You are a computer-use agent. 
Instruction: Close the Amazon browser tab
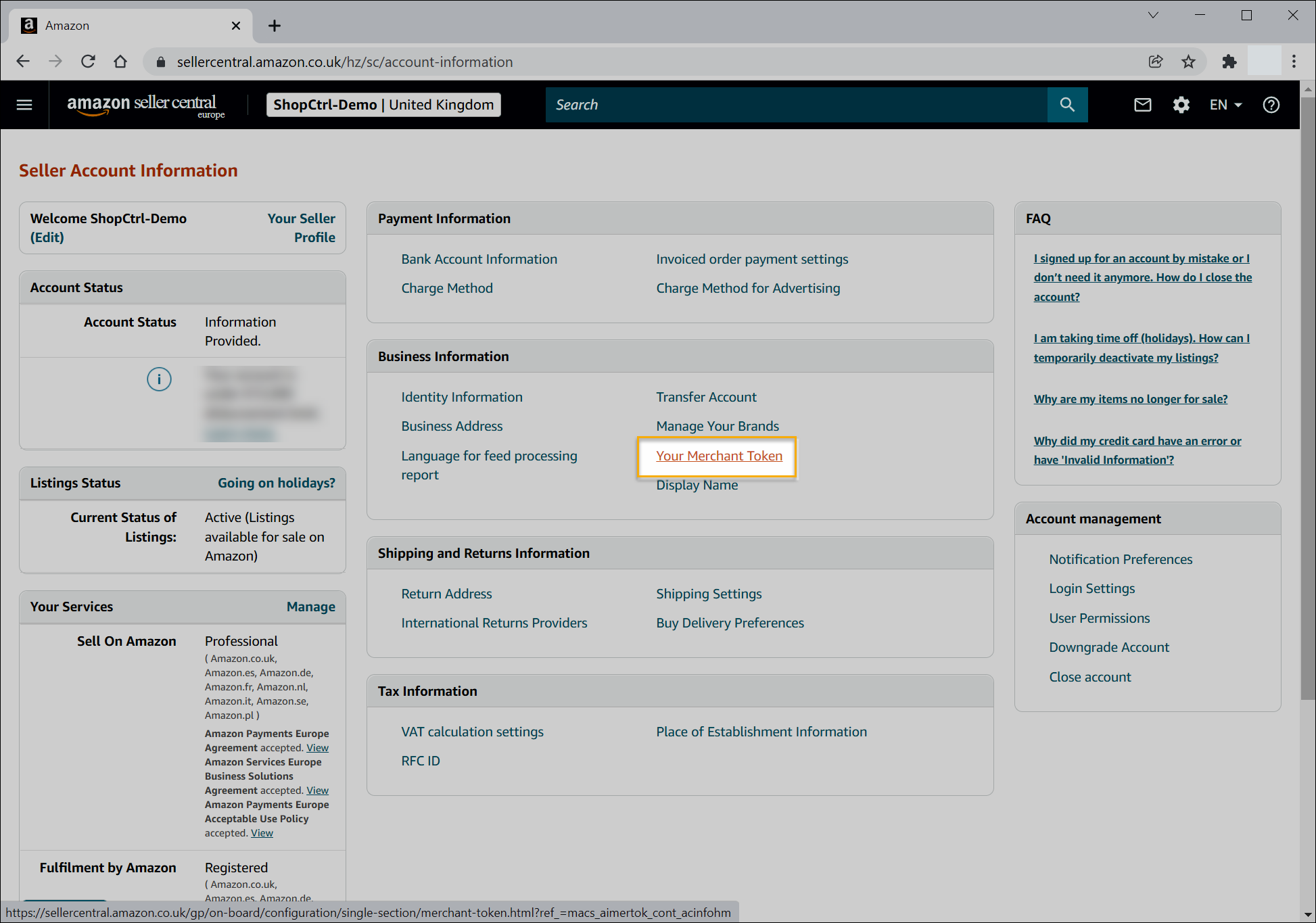(236, 26)
